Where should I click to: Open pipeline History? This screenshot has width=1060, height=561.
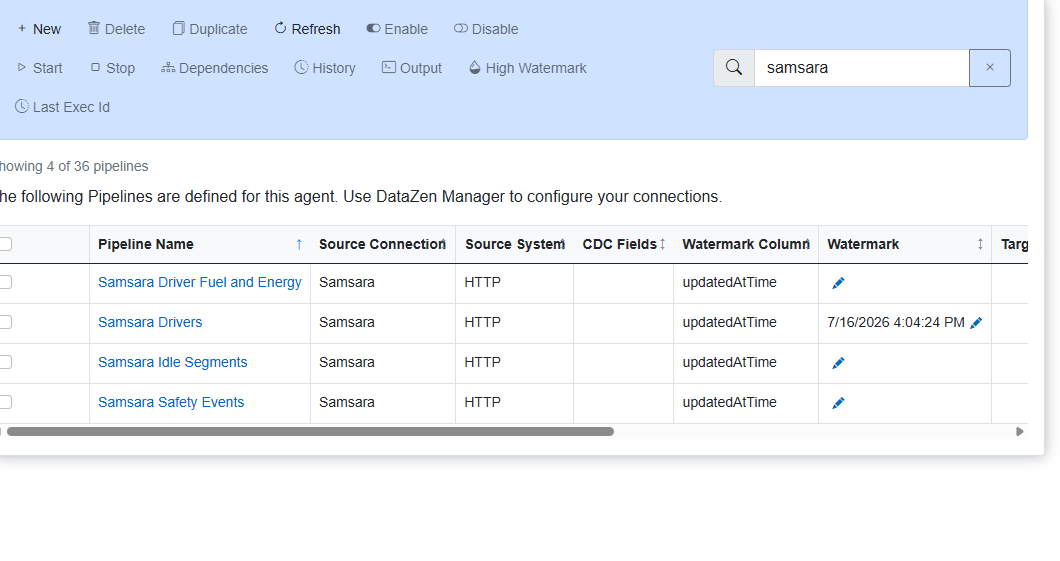[325, 68]
